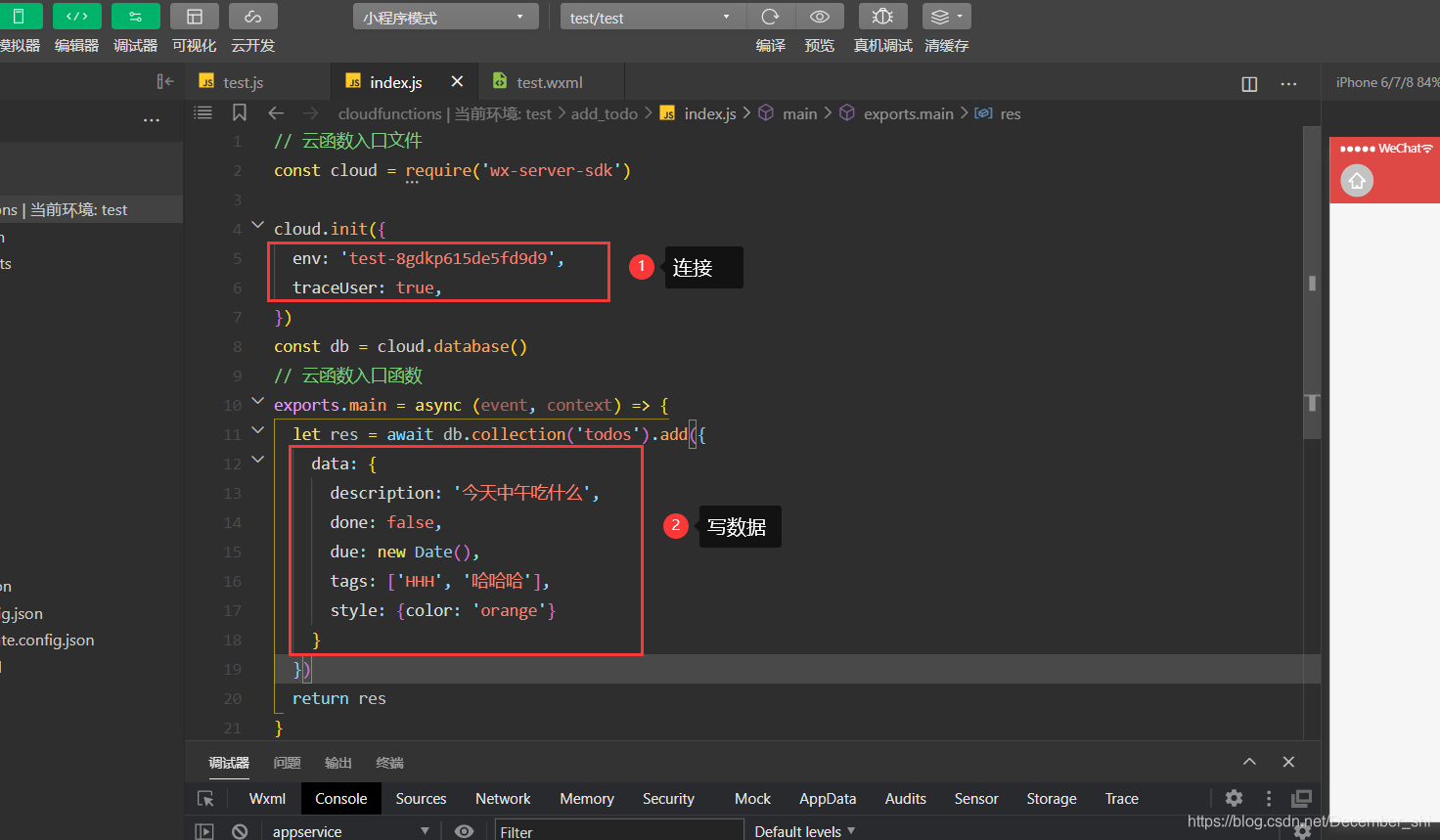Viewport: 1440px width, 840px height.
Task: Click the index.js breadcrumb
Action: pyautogui.click(x=710, y=114)
